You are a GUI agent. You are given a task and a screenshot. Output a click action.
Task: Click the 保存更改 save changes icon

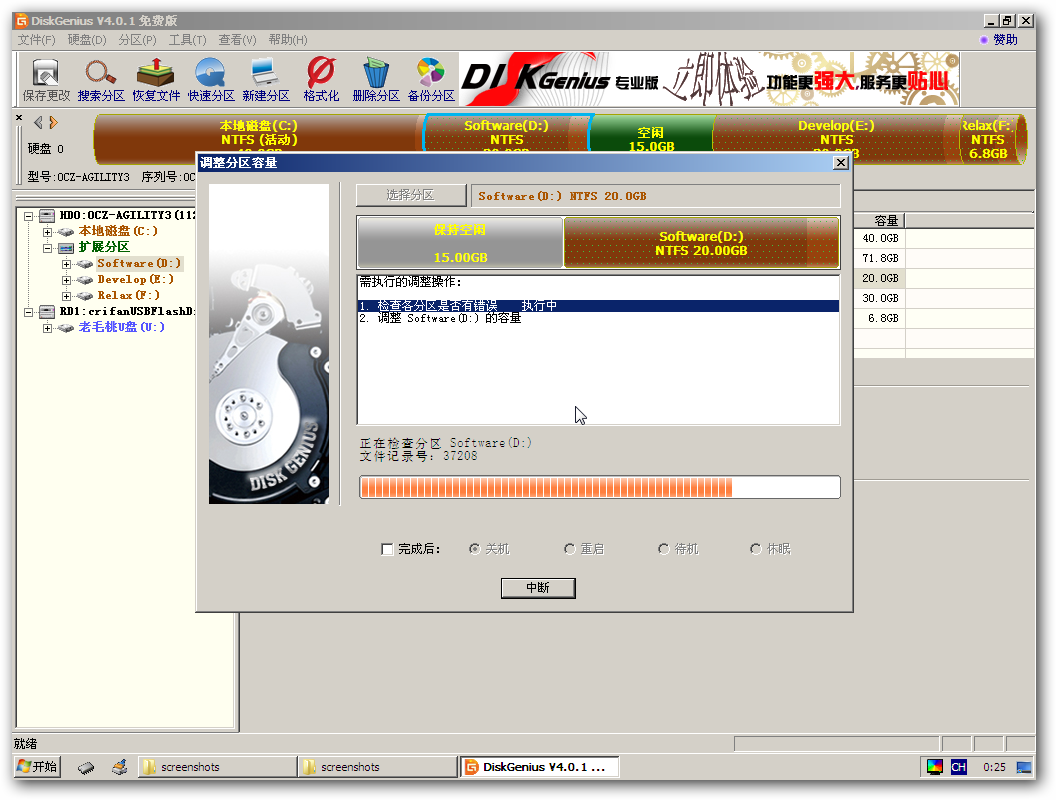tap(46, 79)
